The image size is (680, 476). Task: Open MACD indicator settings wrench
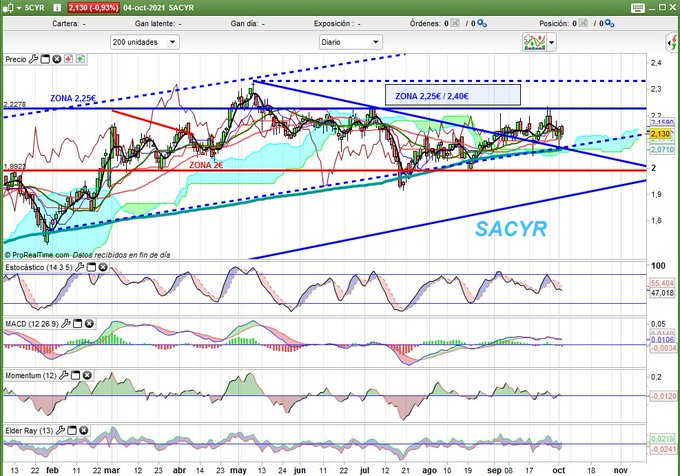tap(65, 323)
